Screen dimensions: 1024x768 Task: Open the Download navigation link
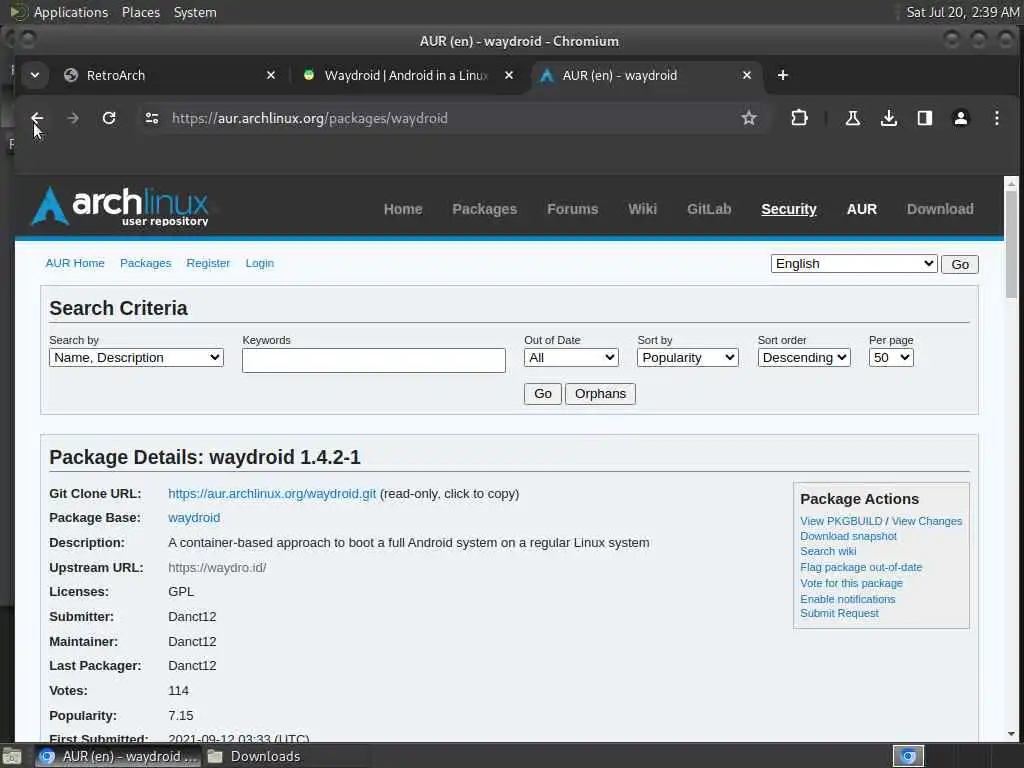[x=940, y=209]
